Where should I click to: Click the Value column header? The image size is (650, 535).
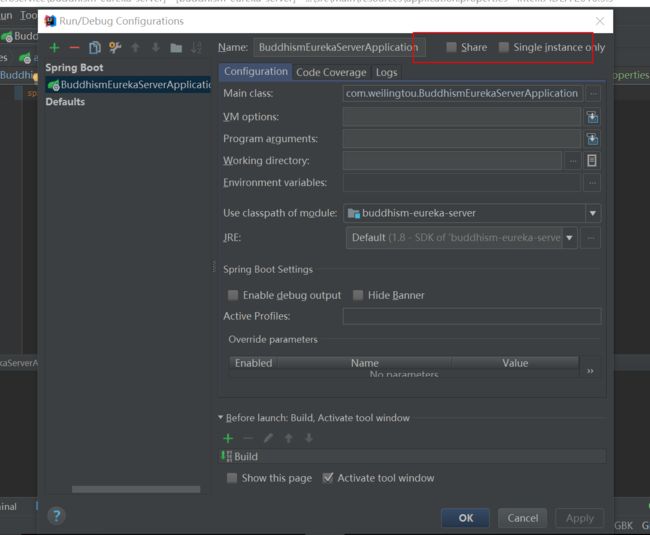(515, 363)
